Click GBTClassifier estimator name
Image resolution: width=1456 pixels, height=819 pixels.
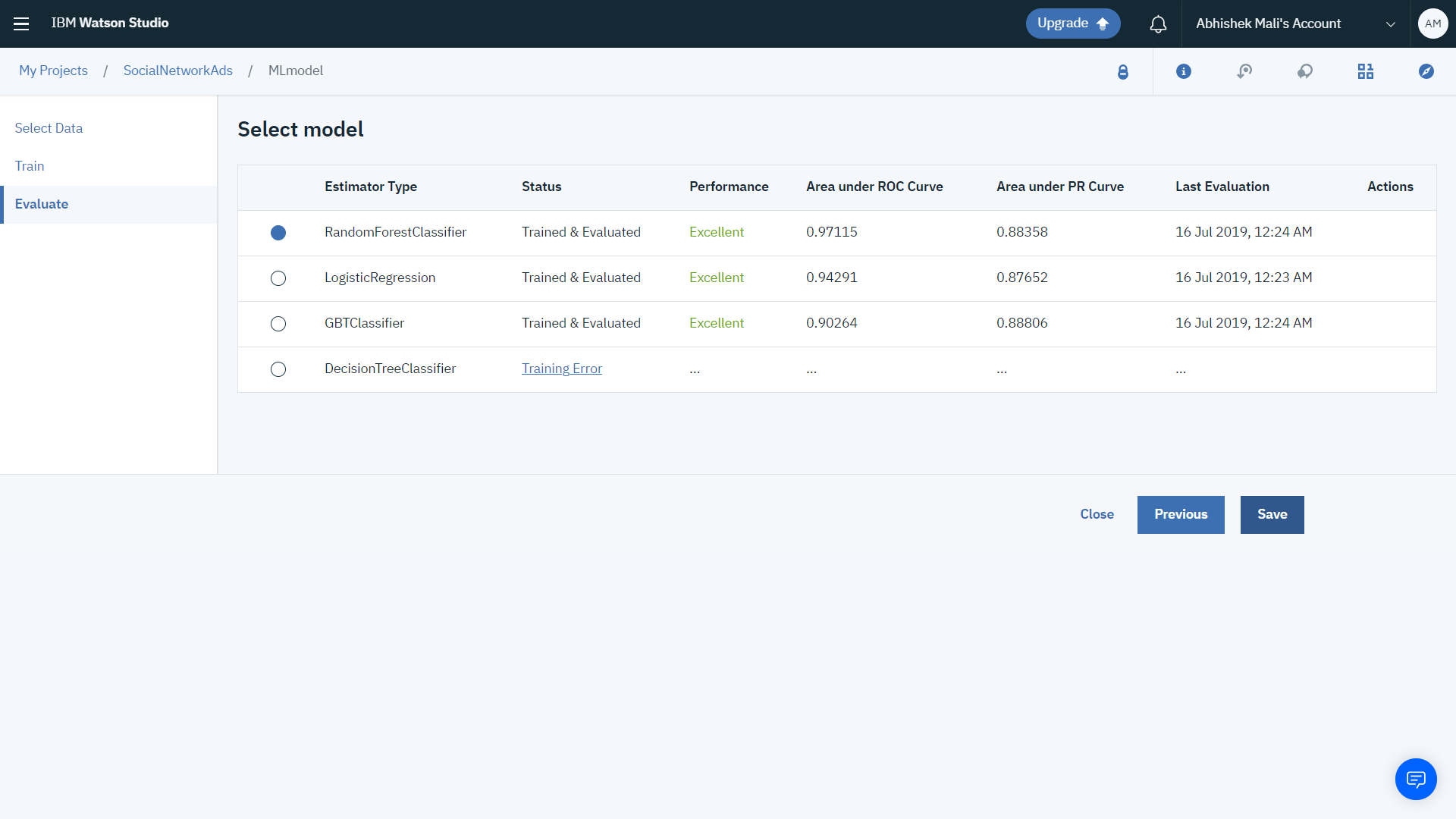(364, 323)
